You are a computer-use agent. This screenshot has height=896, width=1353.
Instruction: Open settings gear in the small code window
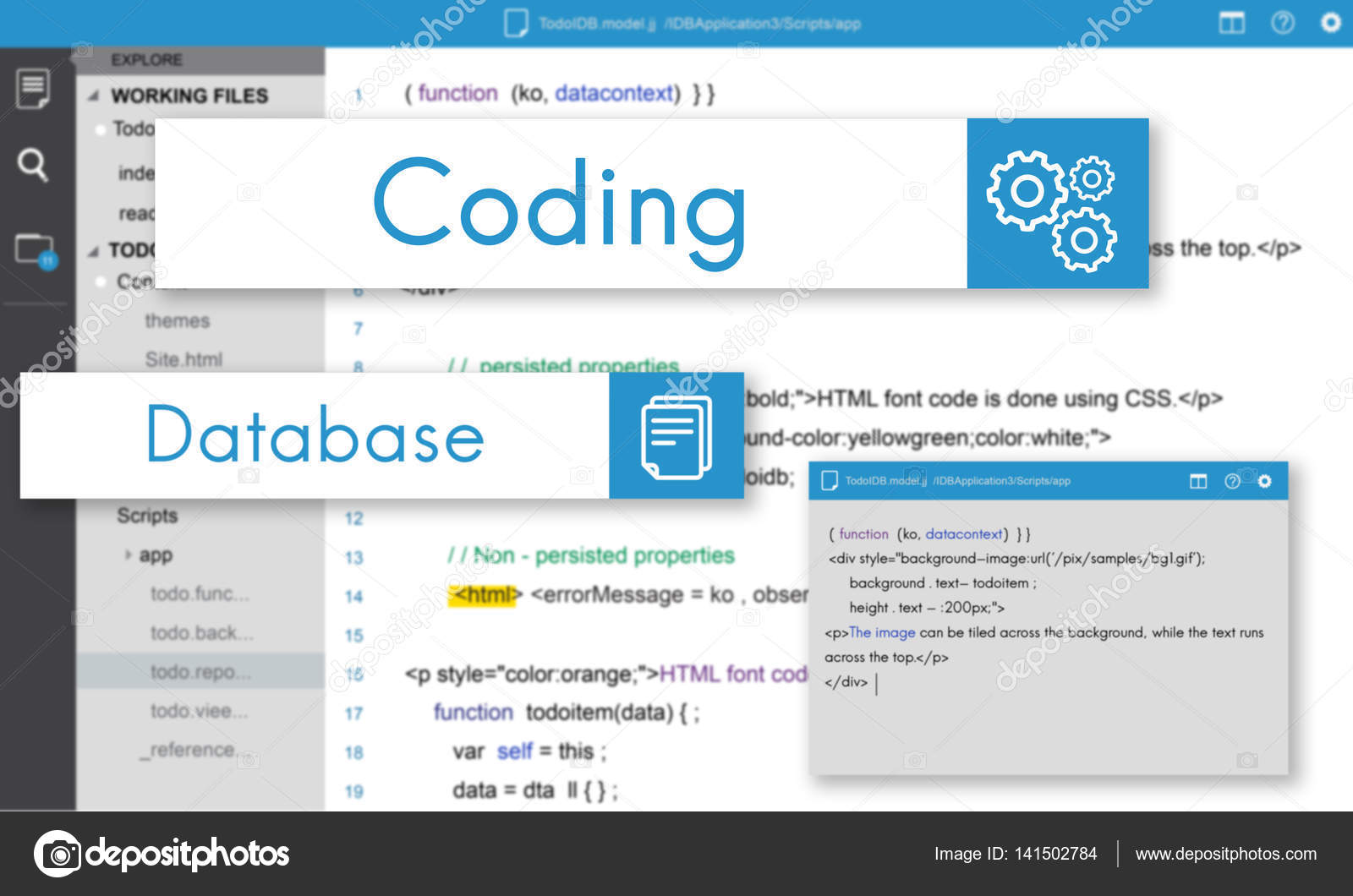[1265, 480]
